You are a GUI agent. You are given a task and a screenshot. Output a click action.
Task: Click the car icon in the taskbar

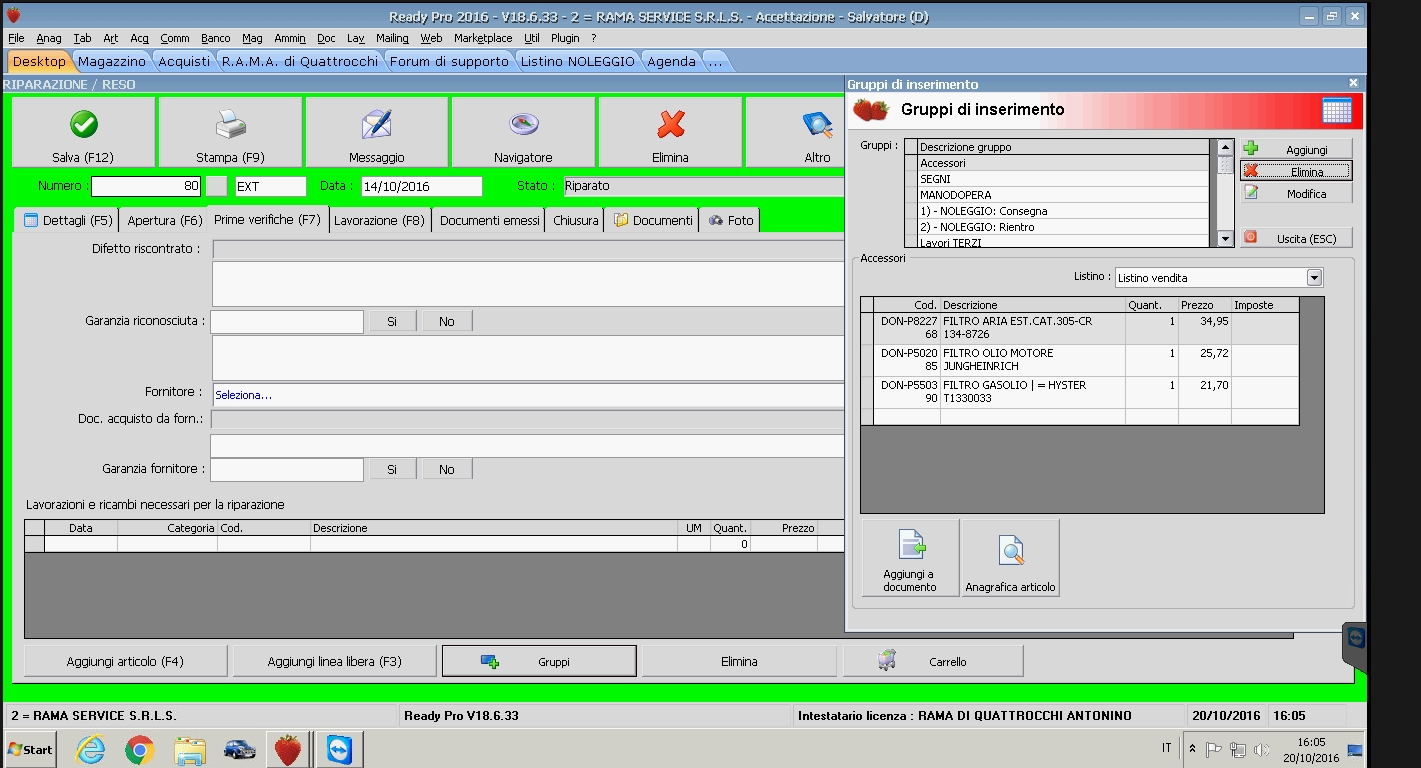pos(239,749)
